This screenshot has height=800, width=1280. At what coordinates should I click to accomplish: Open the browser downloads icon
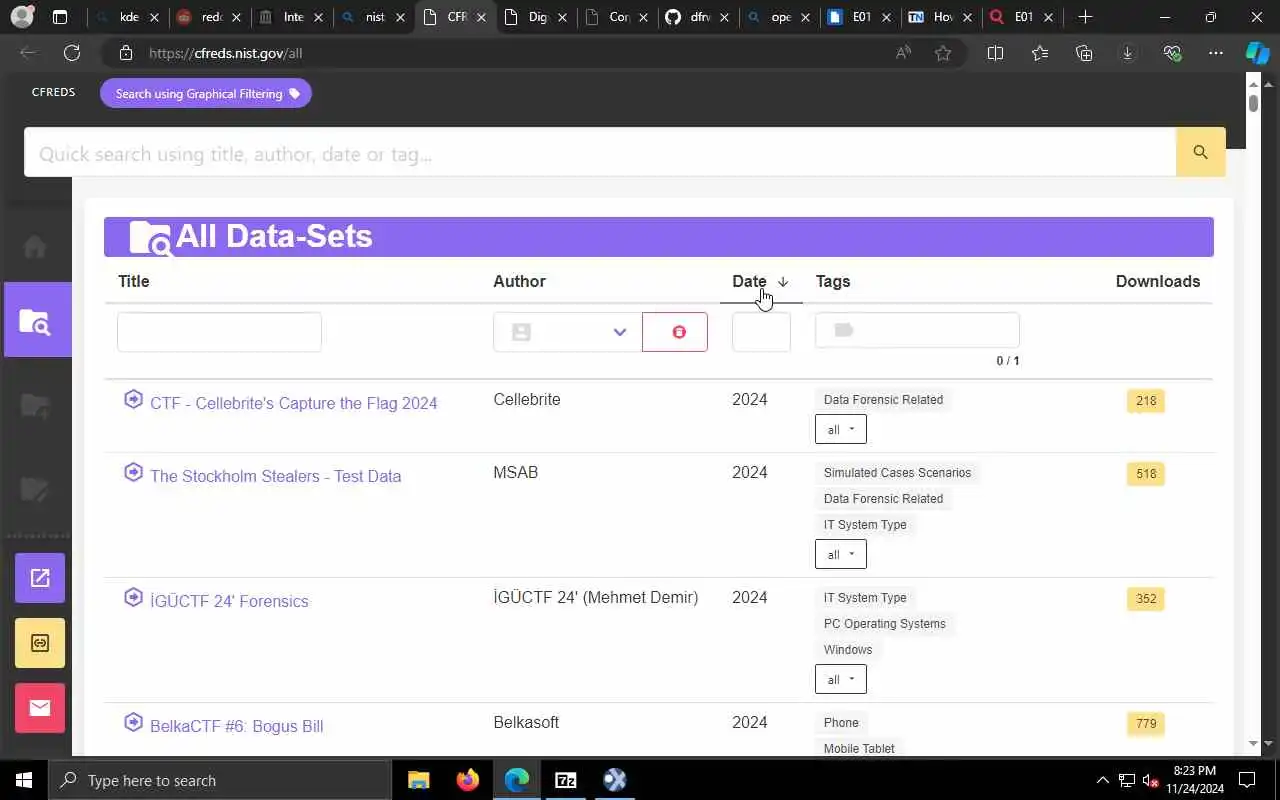point(1128,53)
